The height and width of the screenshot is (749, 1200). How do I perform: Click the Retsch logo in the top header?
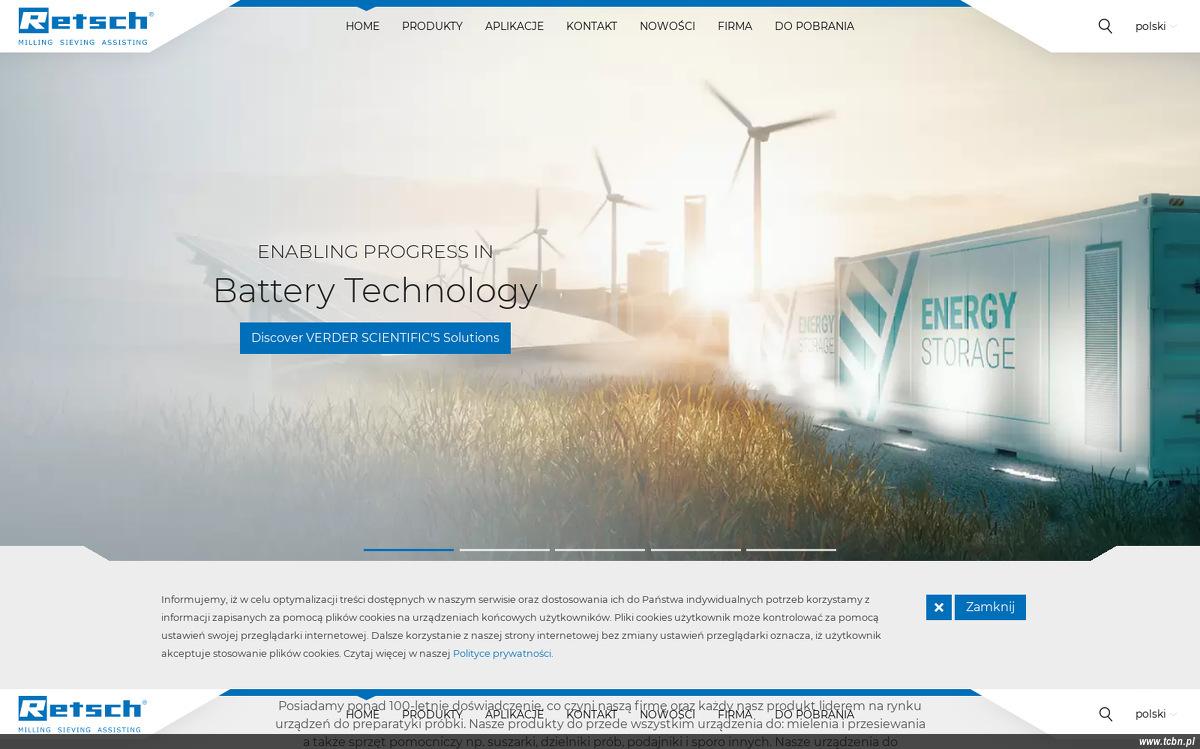click(84, 26)
